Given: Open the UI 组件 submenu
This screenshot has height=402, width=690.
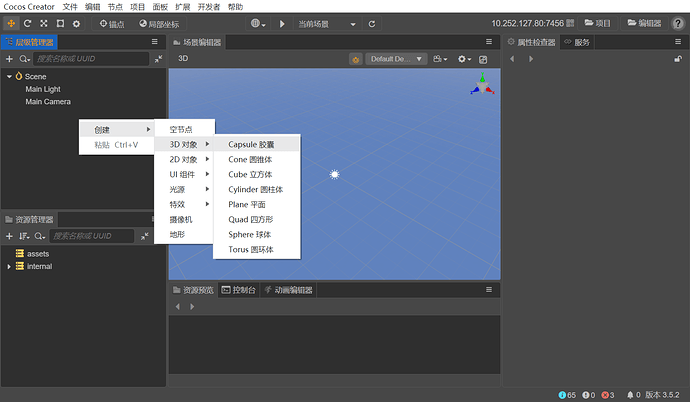Looking at the screenshot, I should 184,174.
